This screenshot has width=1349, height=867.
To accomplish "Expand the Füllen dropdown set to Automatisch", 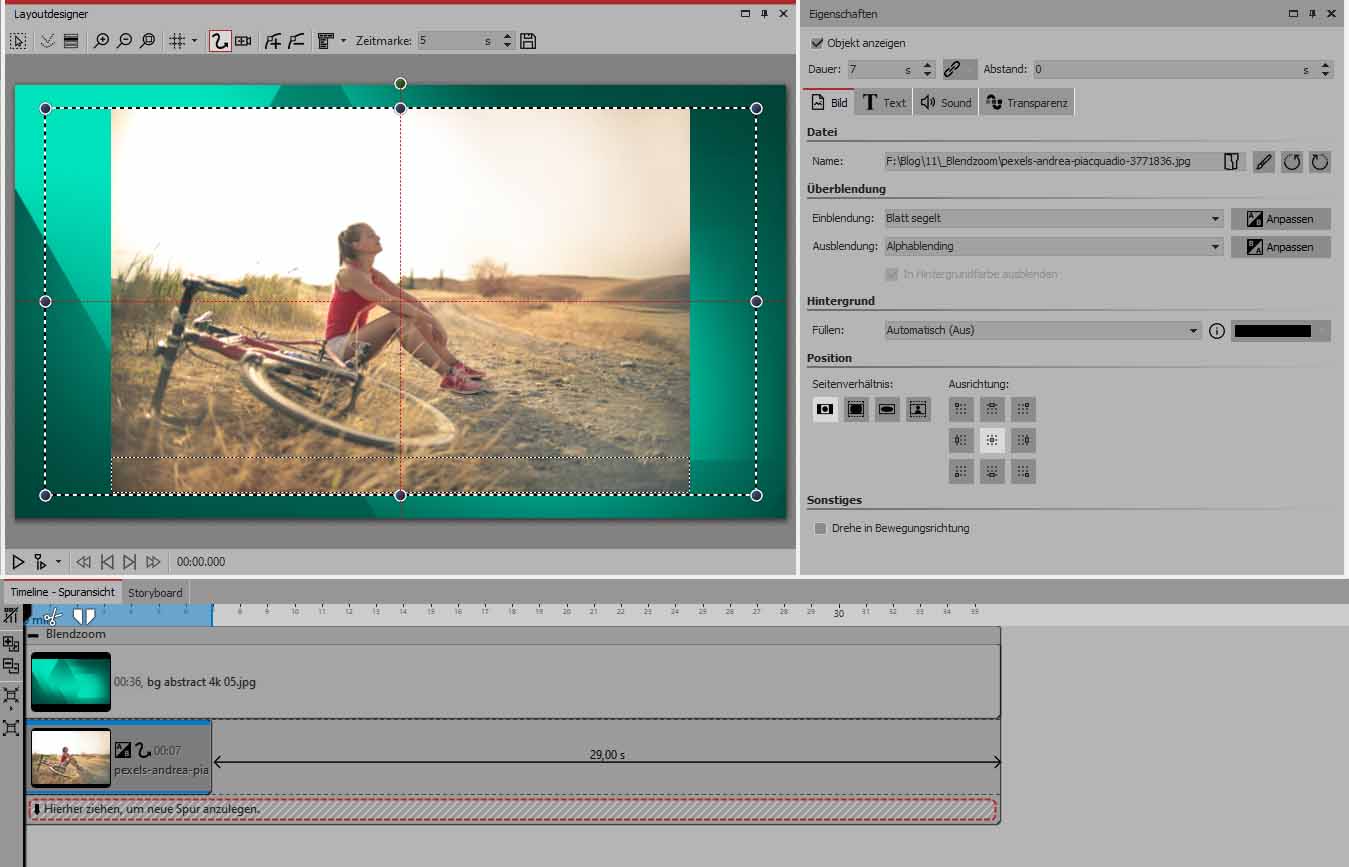I will pyautogui.click(x=1042, y=330).
